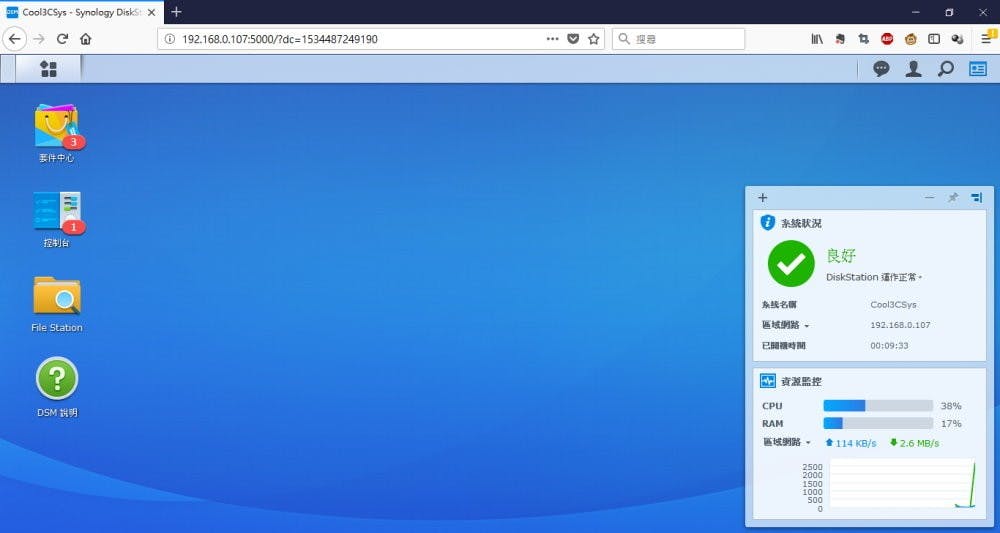Click the browser search box
This screenshot has width=1000, height=533.
679,39
